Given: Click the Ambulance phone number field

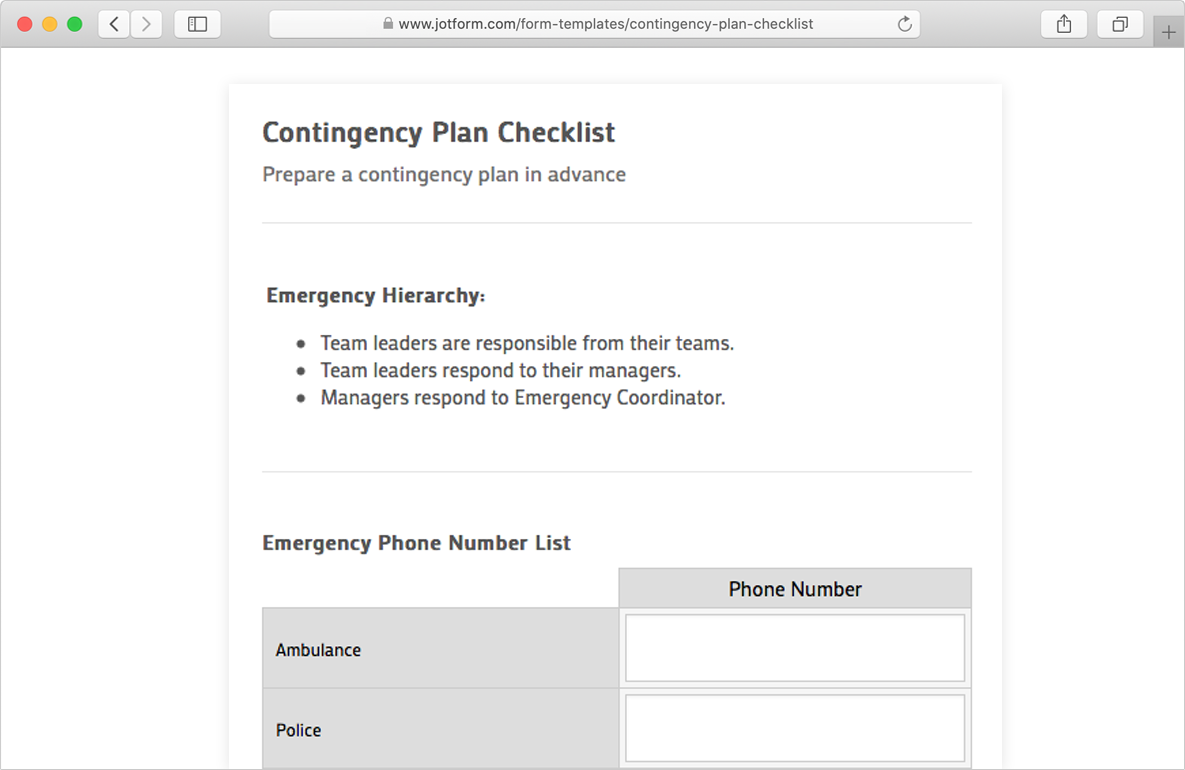Looking at the screenshot, I should [x=795, y=649].
